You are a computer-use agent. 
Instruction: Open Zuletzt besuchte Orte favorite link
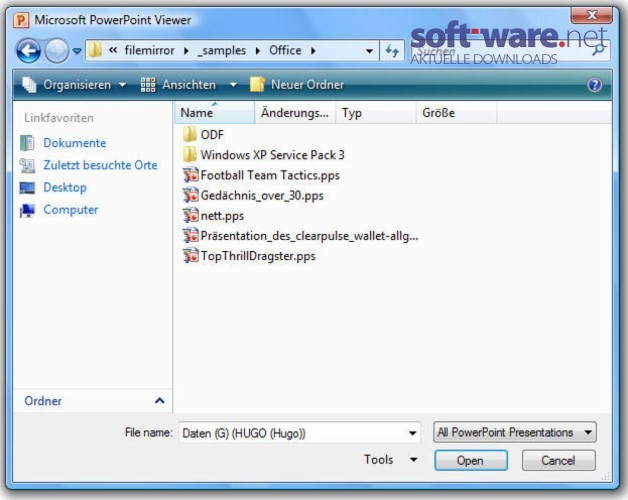(100, 165)
